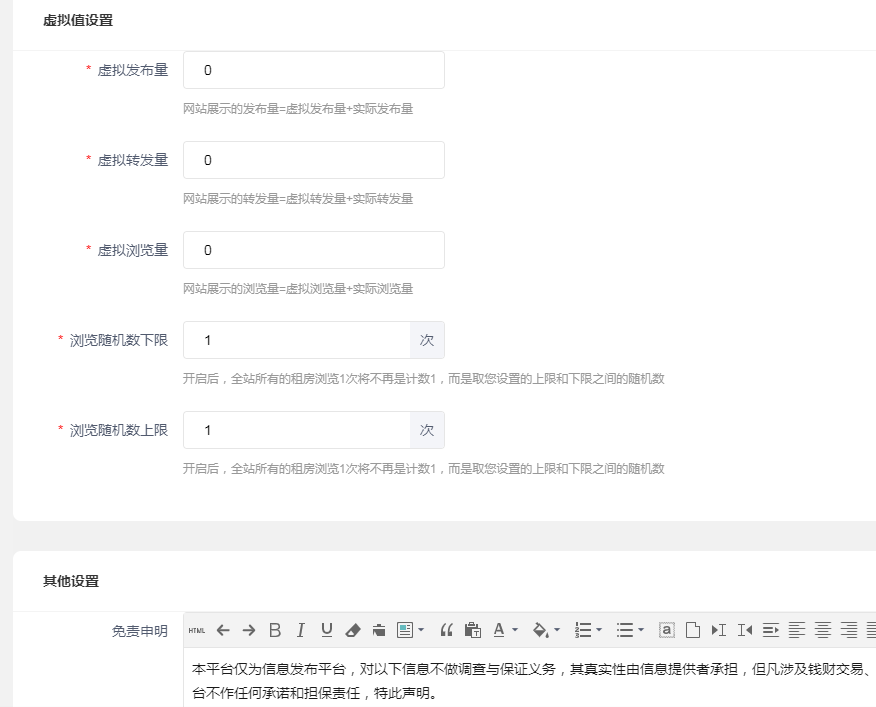Toggle underline formatting in the editor
The height and width of the screenshot is (707, 876).
point(327,630)
